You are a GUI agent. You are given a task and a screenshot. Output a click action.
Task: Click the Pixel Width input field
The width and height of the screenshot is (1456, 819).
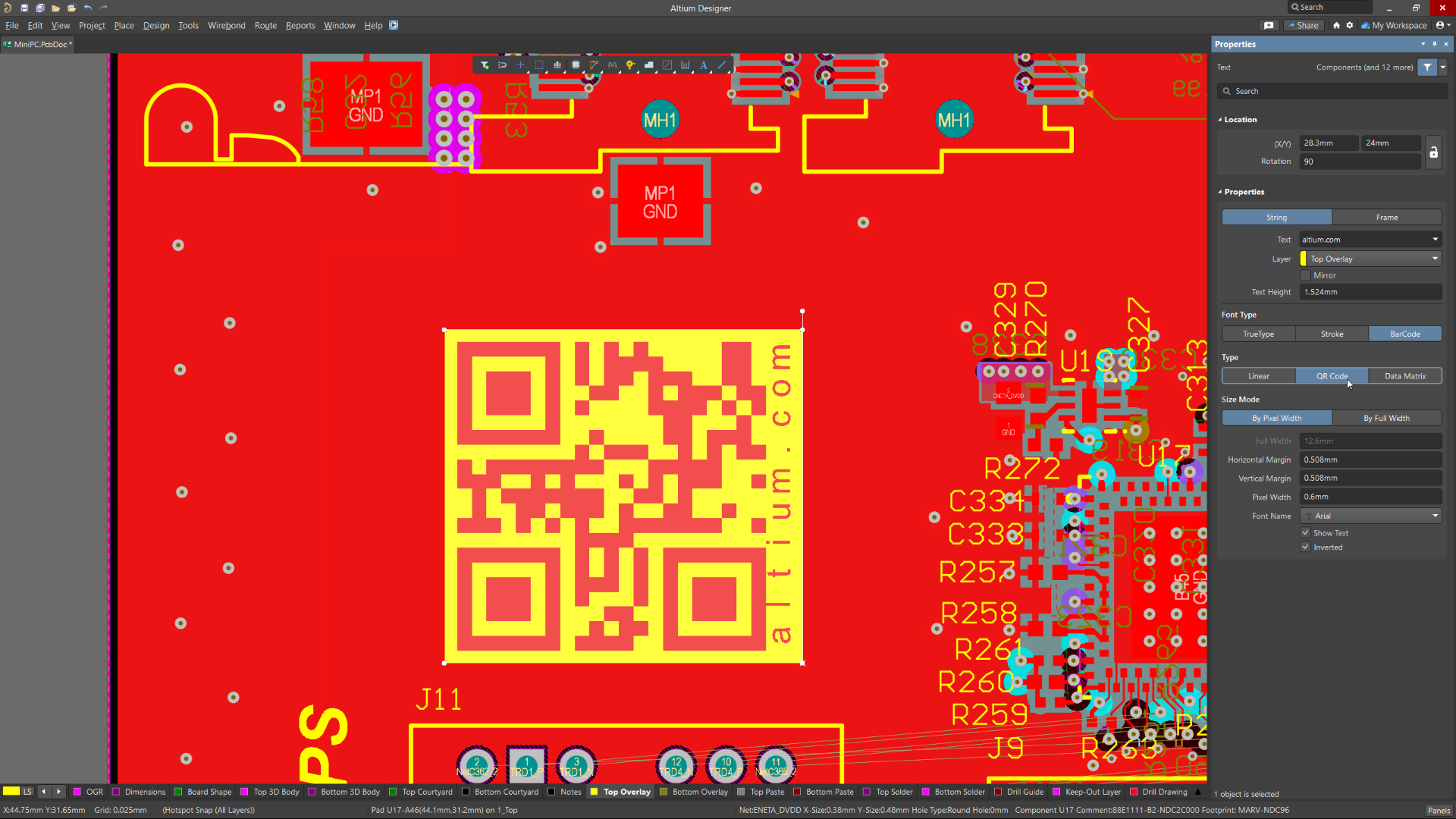[x=1370, y=497]
